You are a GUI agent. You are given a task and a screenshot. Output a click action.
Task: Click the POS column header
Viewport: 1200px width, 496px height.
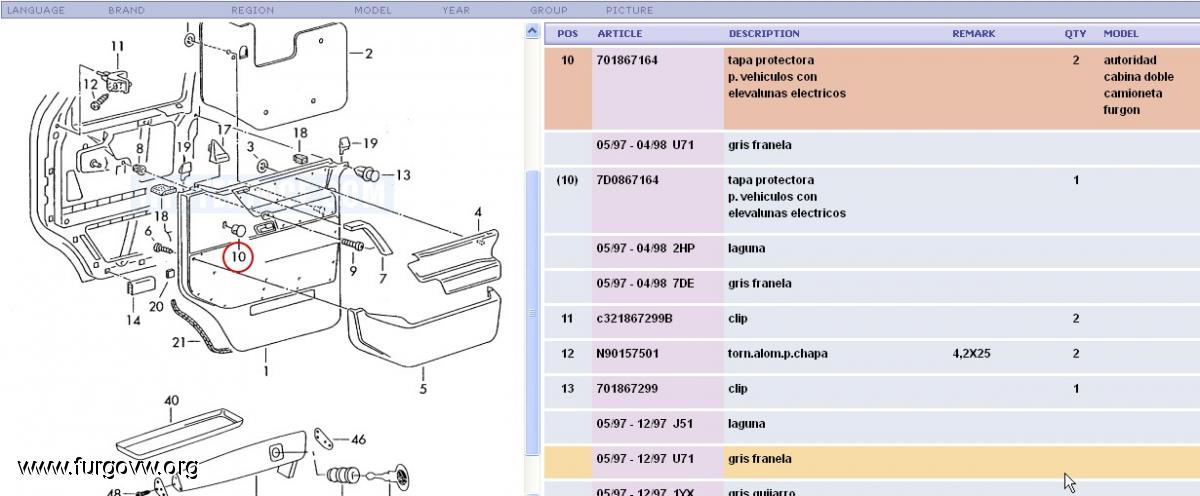tap(567, 33)
